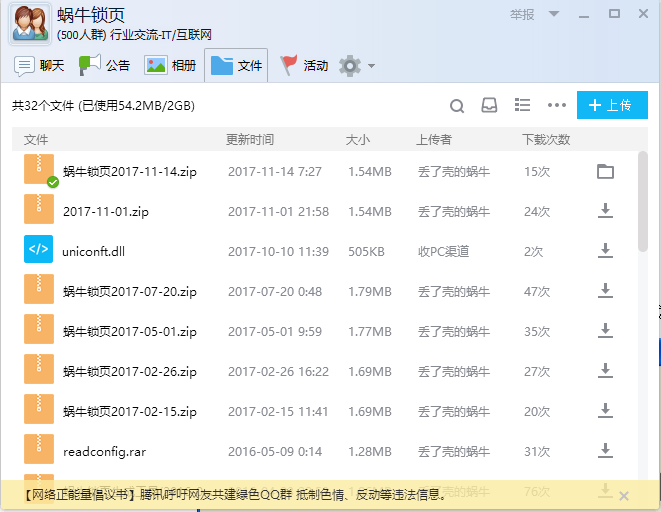Click zip icon of 蜗牛锁页2017-02-26.zip
661x512 pixels.
tap(39, 369)
